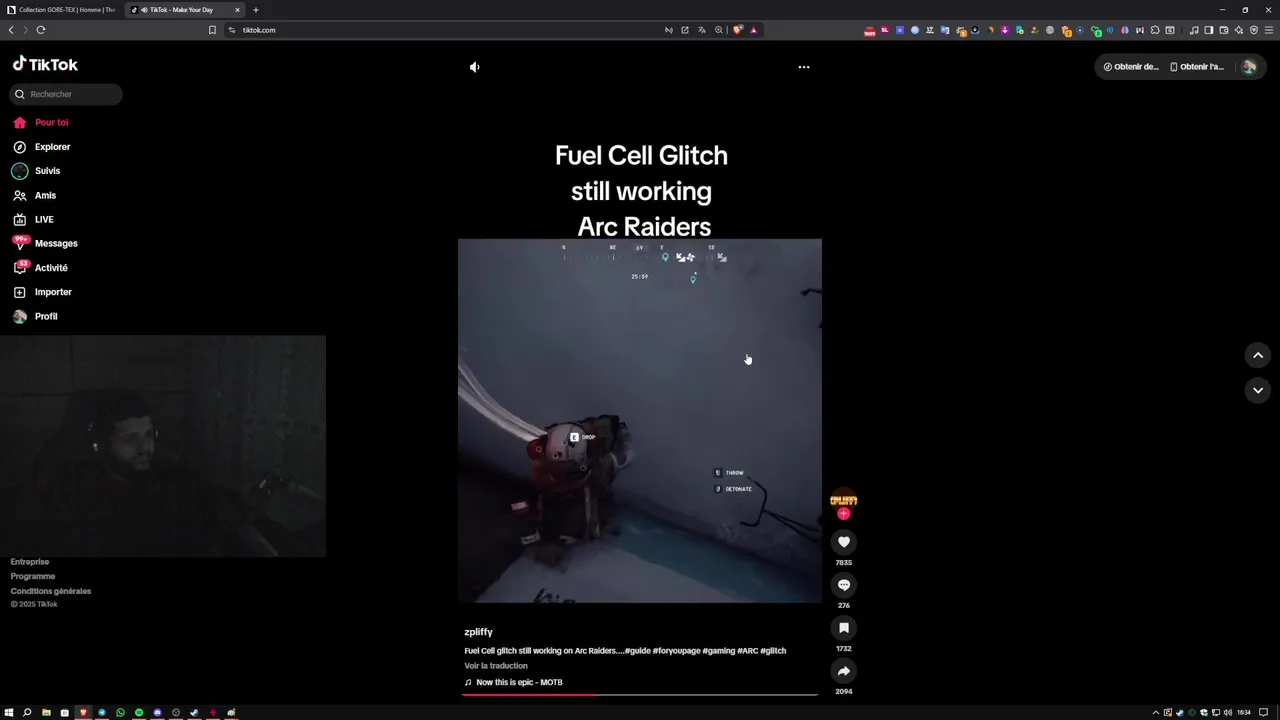Open a new browser tab
This screenshot has width=1280, height=720.
[256, 10]
